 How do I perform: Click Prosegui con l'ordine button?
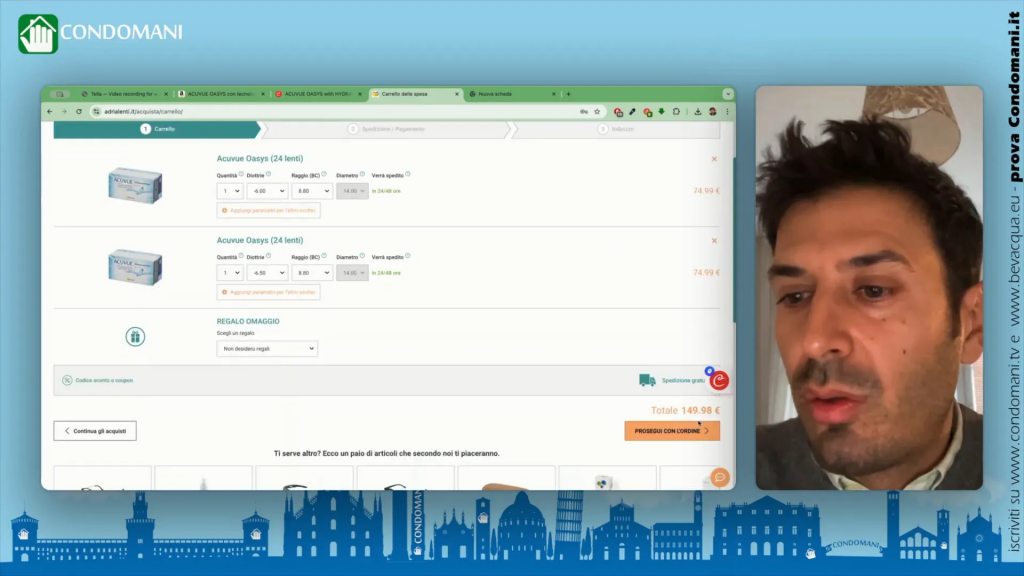pos(672,431)
